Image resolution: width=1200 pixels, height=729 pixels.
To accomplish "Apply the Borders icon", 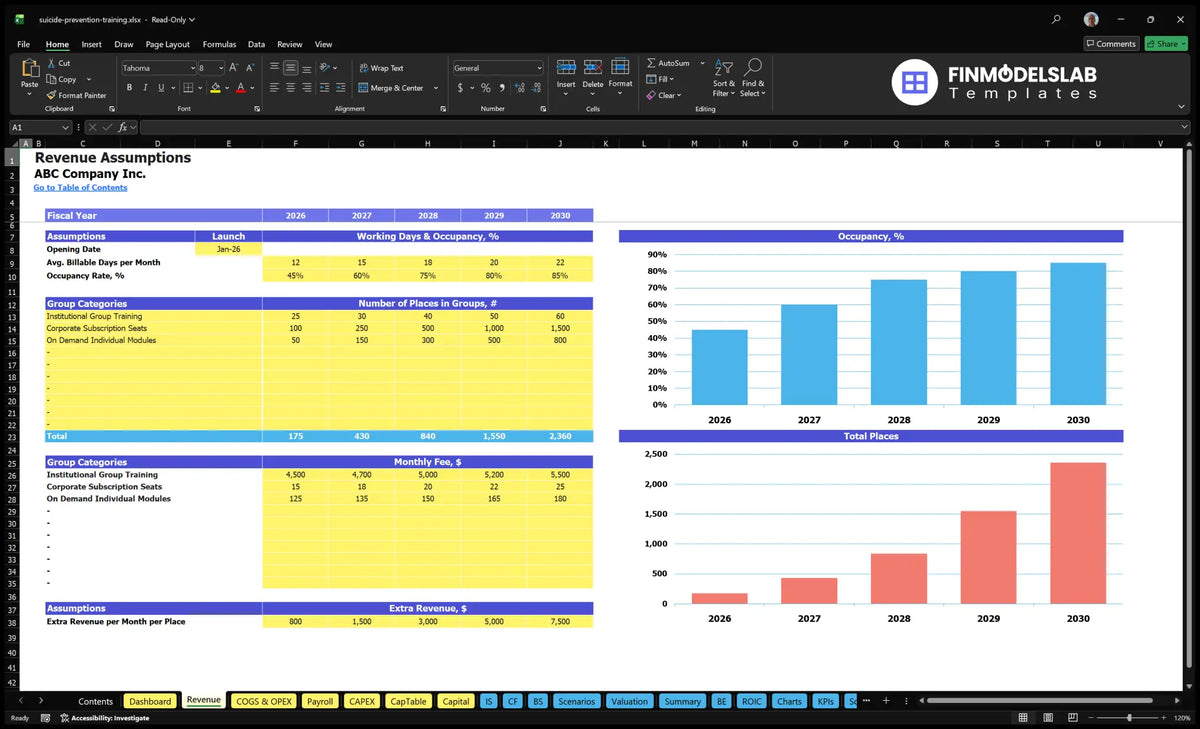I will [x=187, y=88].
